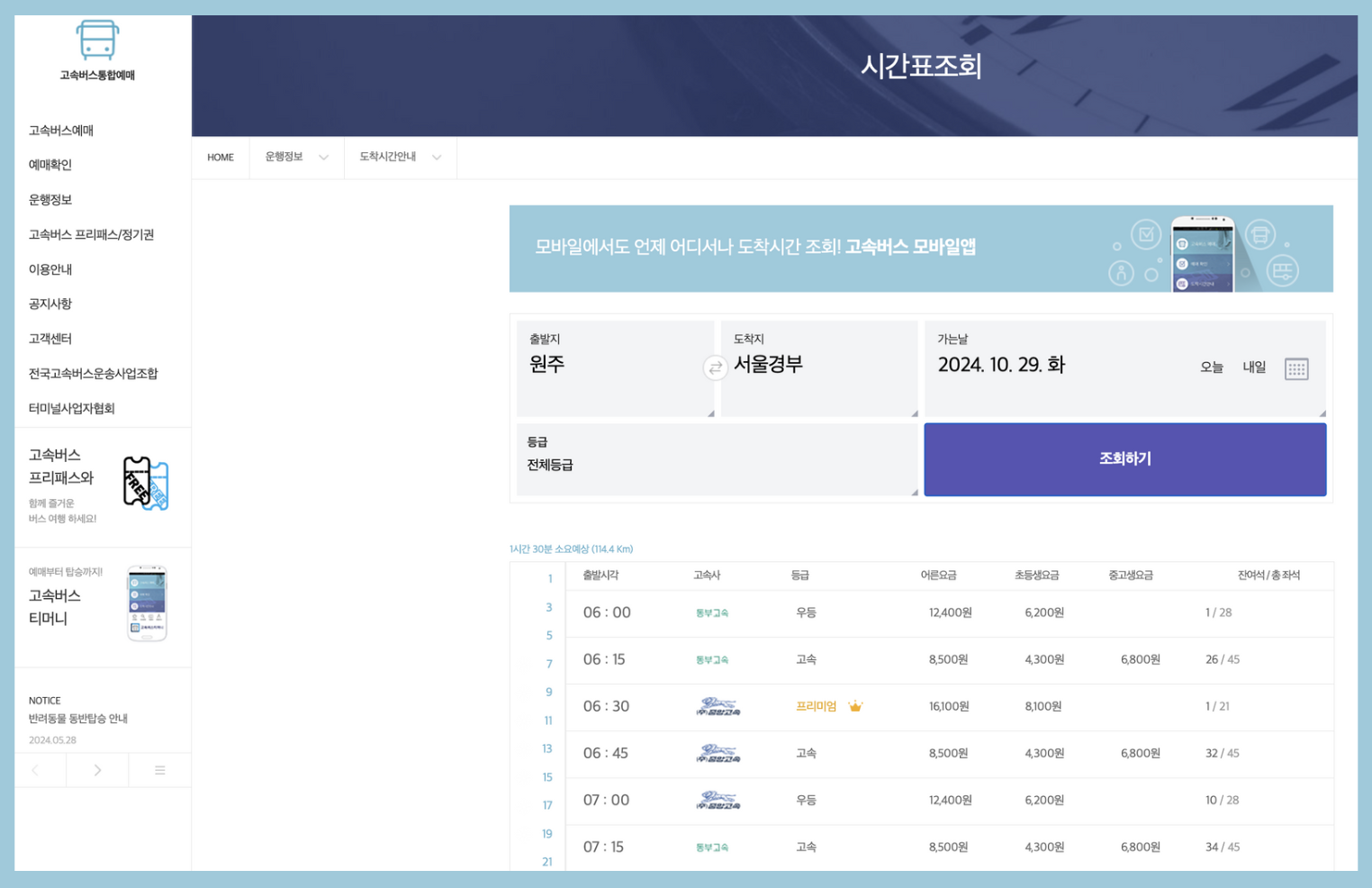Select the 06 : 00 departure row

pyautogui.click(x=950, y=612)
